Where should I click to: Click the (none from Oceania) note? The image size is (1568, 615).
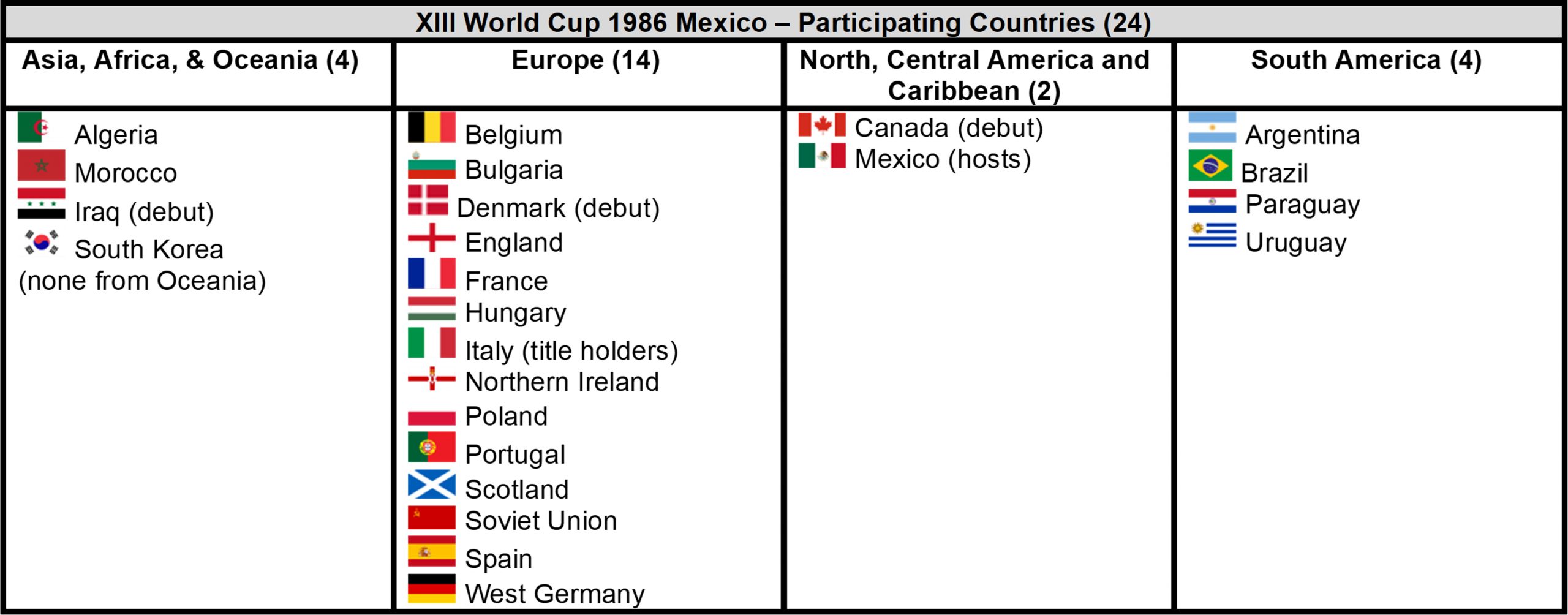pyautogui.click(x=143, y=281)
